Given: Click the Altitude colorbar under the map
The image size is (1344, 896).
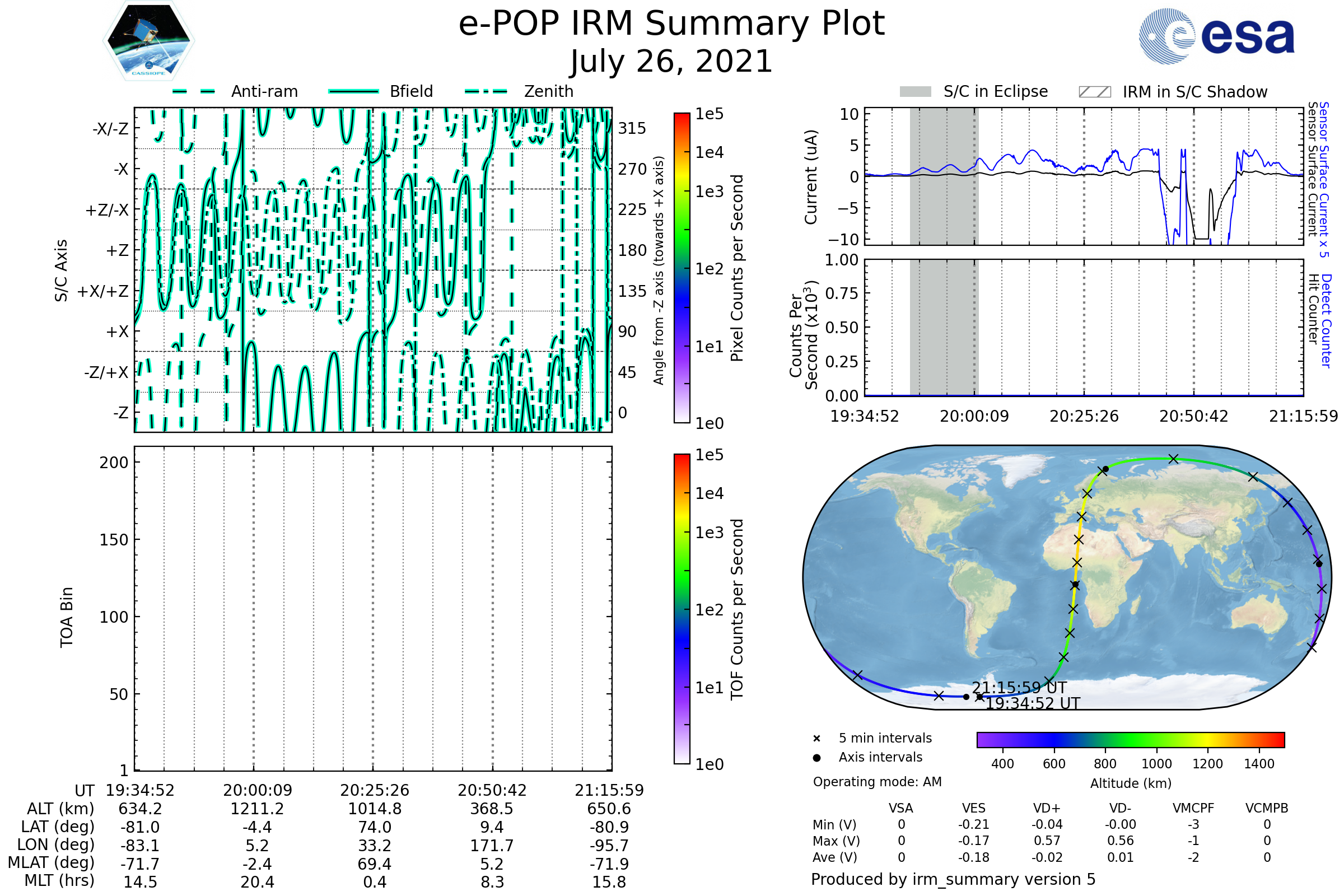Looking at the screenshot, I should click(x=1130, y=739).
